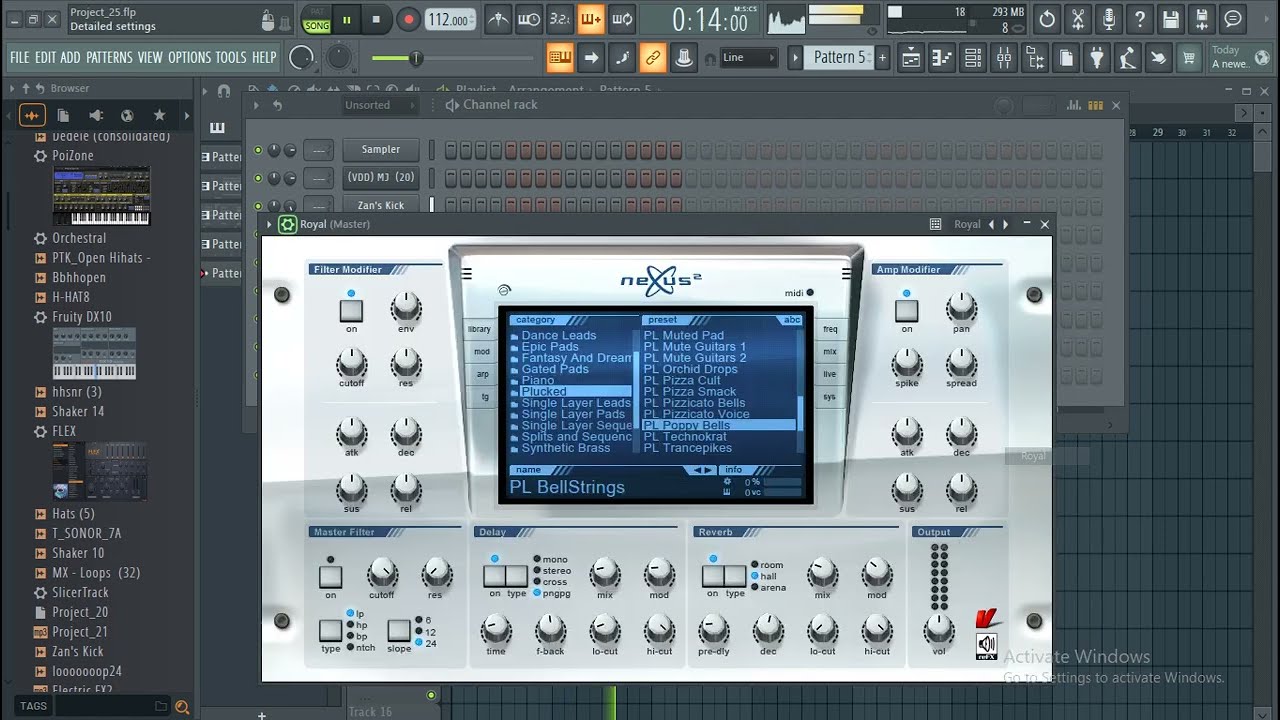Viewport: 1280px width, 720px height.
Task: Open the TOOLS menu
Action: coord(231,58)
